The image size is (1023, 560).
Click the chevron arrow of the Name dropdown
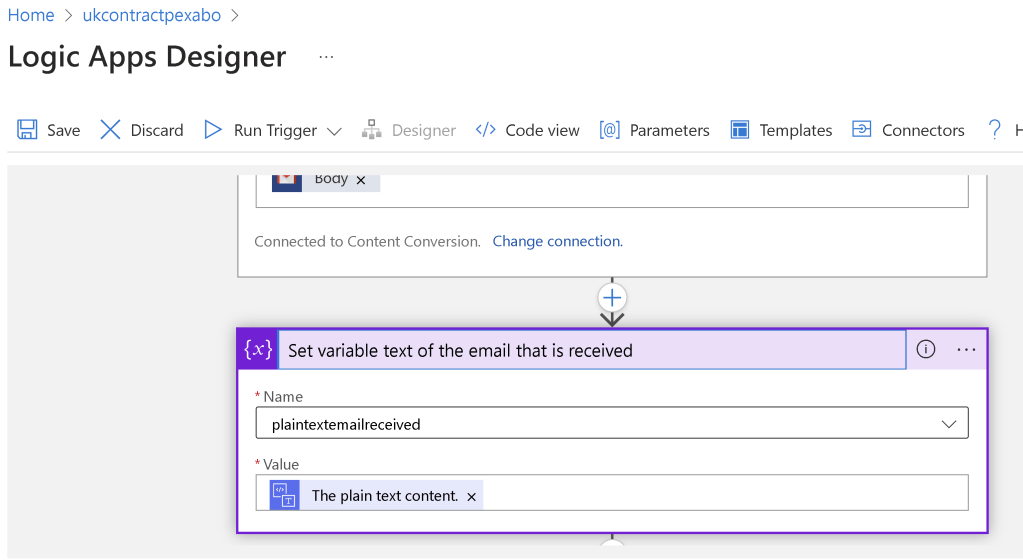click(949, 424)
